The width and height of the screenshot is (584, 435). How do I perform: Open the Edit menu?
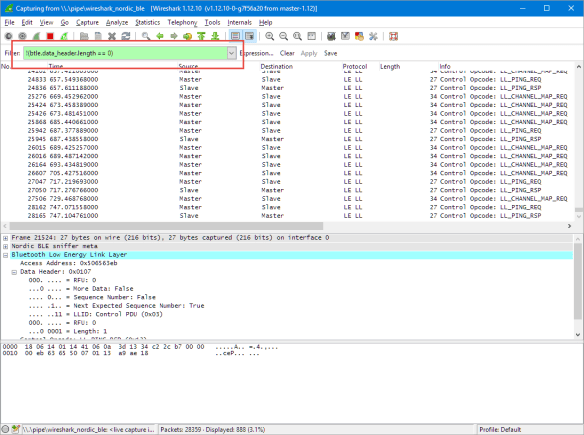pyautogui.click(x=27, y=23)
